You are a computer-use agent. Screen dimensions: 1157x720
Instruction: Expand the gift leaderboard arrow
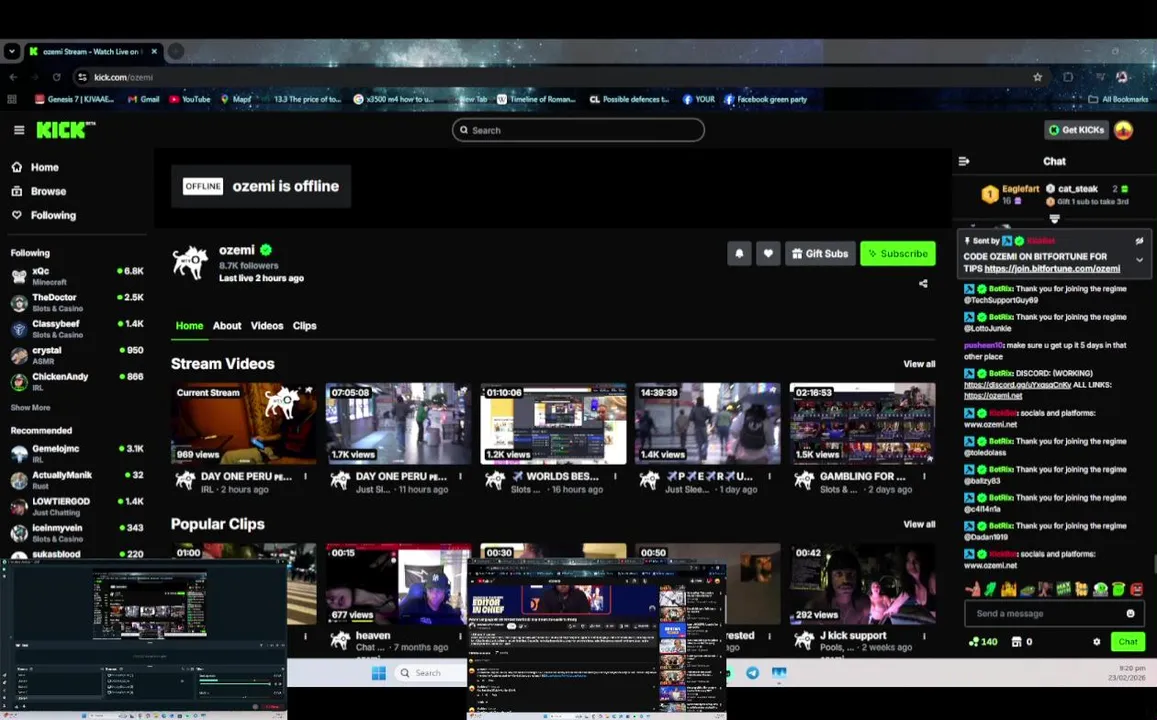coord(1054,219)
